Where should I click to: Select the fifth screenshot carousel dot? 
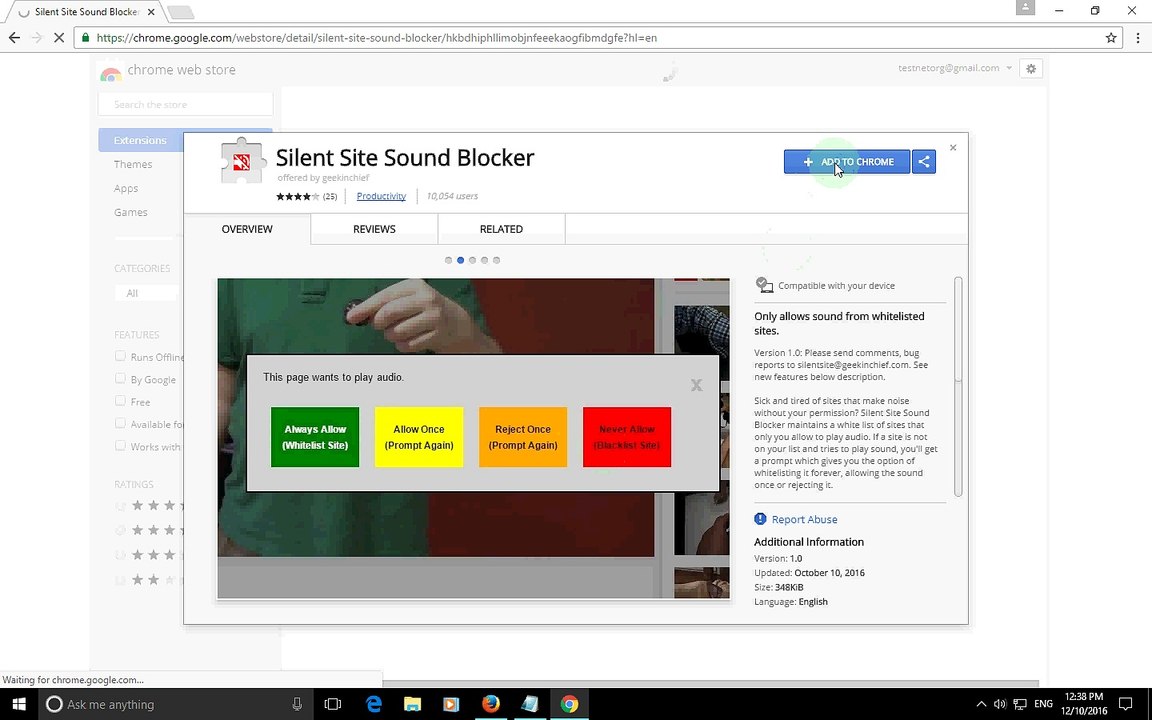pyautogui.click(x=497, y=260)
